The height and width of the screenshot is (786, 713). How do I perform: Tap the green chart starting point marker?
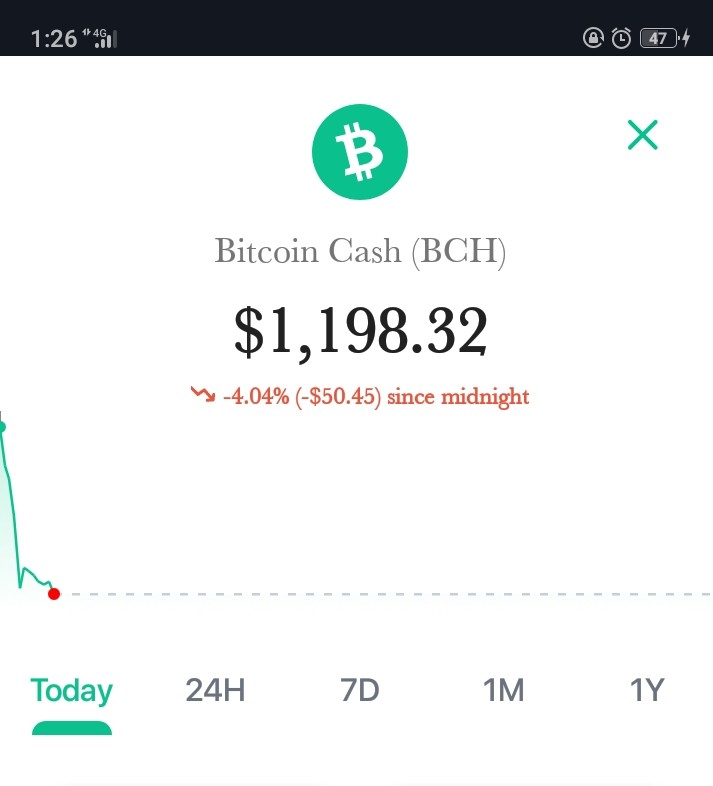pos(2,427)
